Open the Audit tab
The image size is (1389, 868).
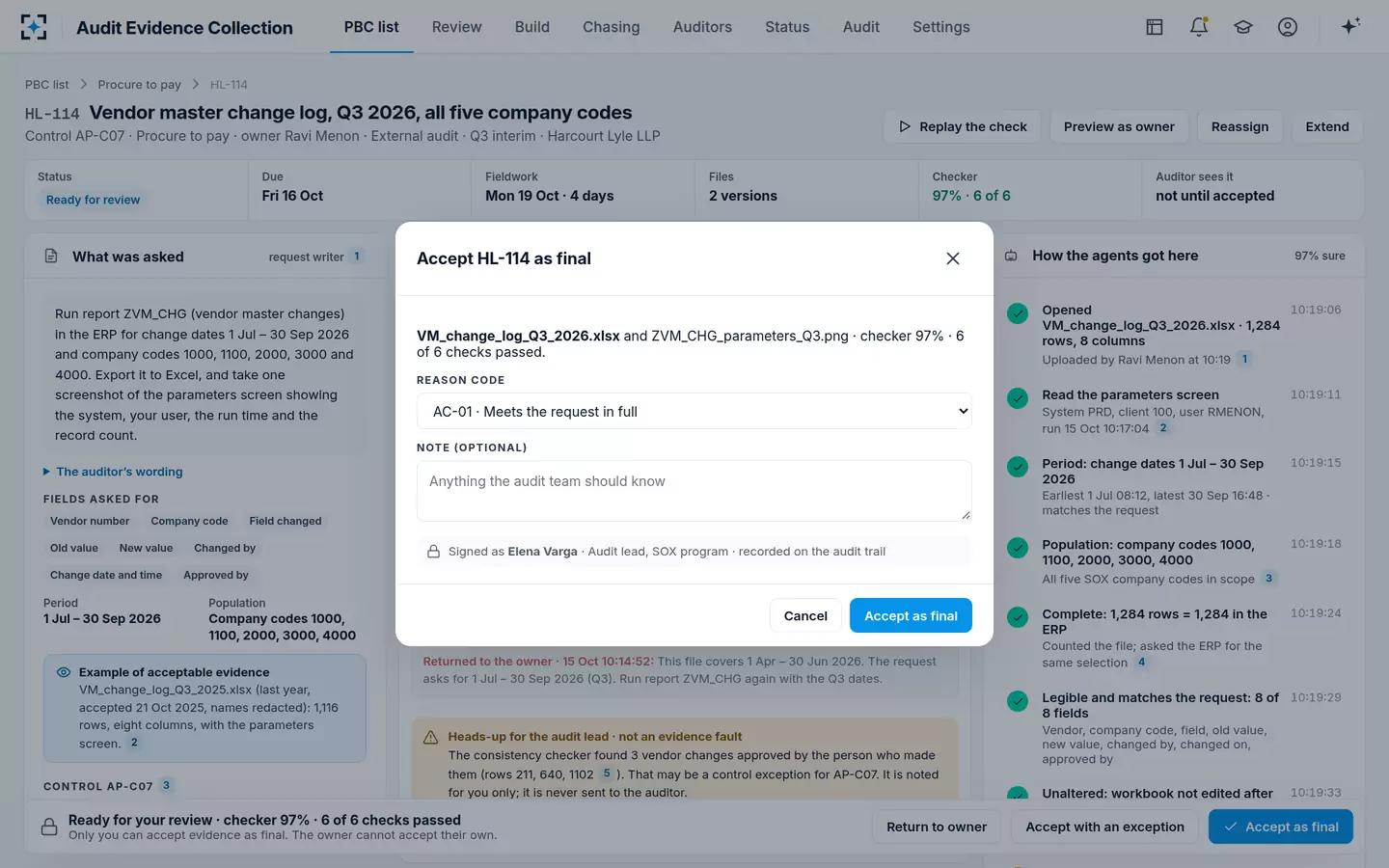[861, 27]
